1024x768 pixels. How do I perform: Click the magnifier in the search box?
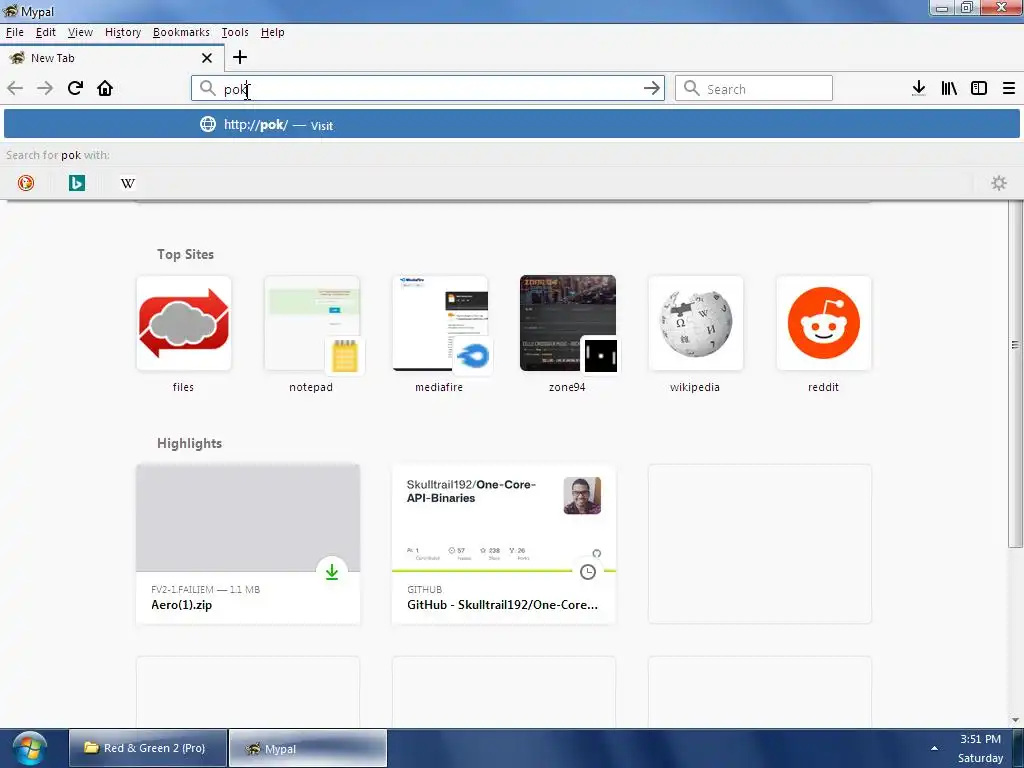pyautogui.click(x=692, y=88)
